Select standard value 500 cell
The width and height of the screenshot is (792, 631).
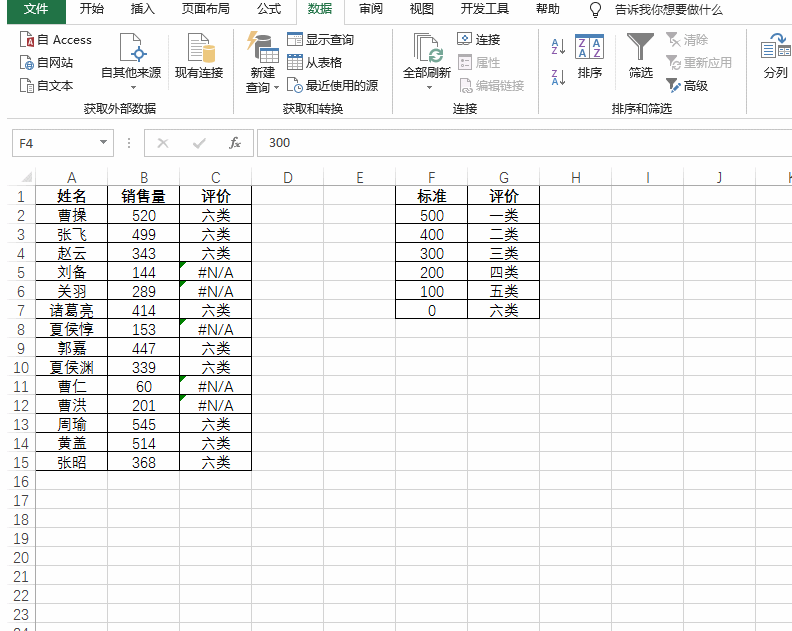coord(431,216)
